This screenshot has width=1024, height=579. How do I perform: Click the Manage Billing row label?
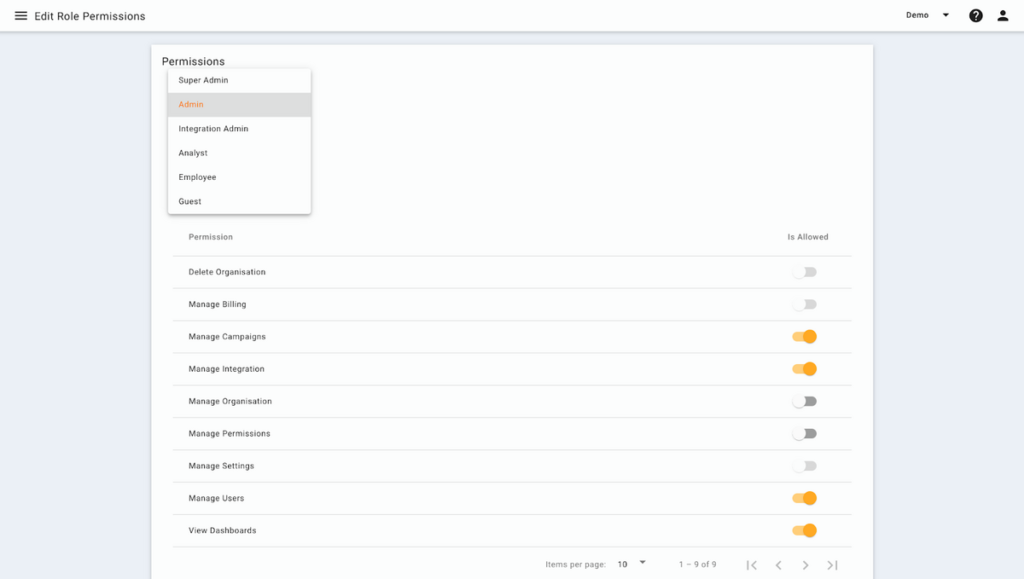[x=217, y=304]
